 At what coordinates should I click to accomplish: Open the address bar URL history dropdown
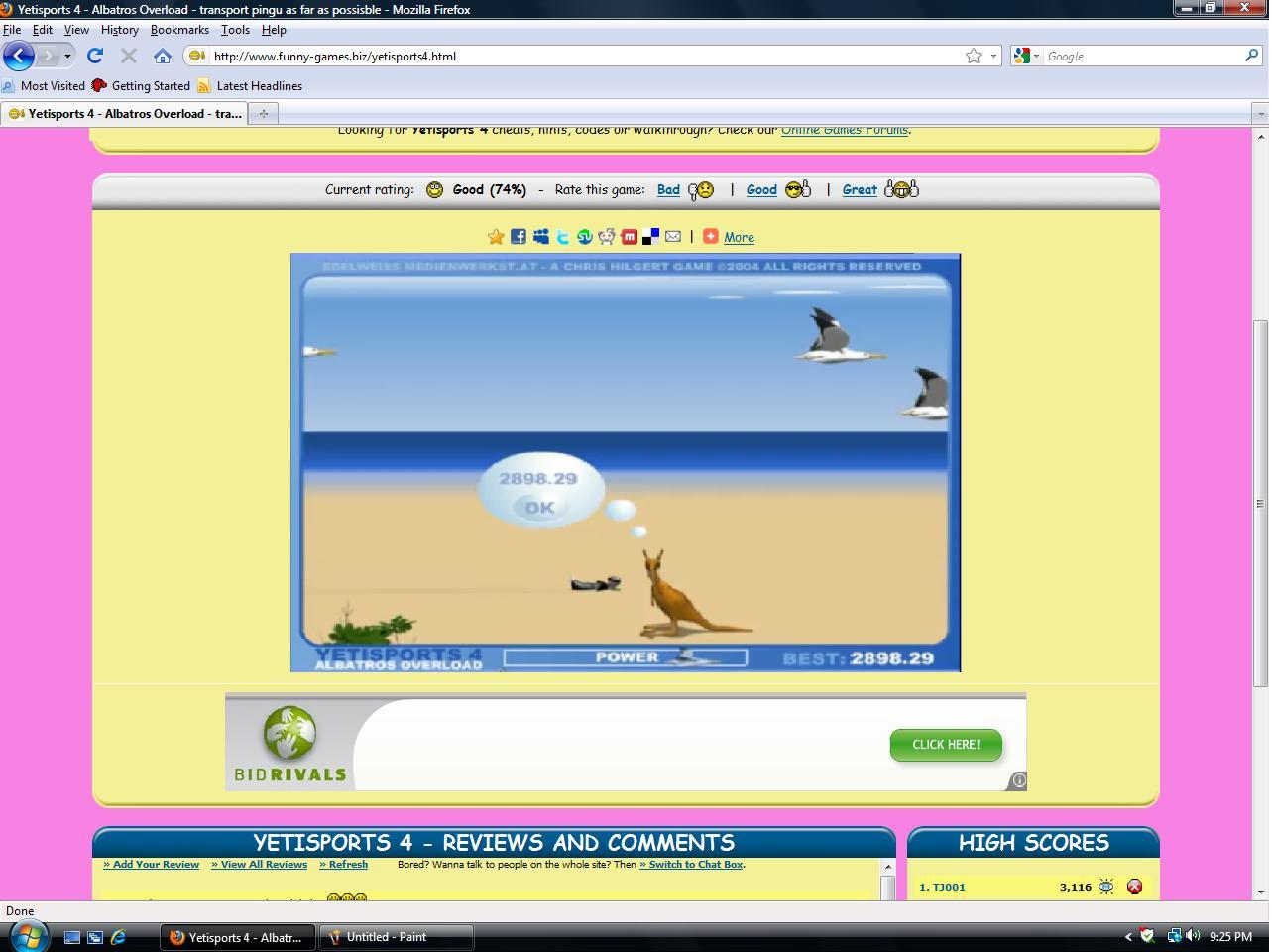click(993, 56)
